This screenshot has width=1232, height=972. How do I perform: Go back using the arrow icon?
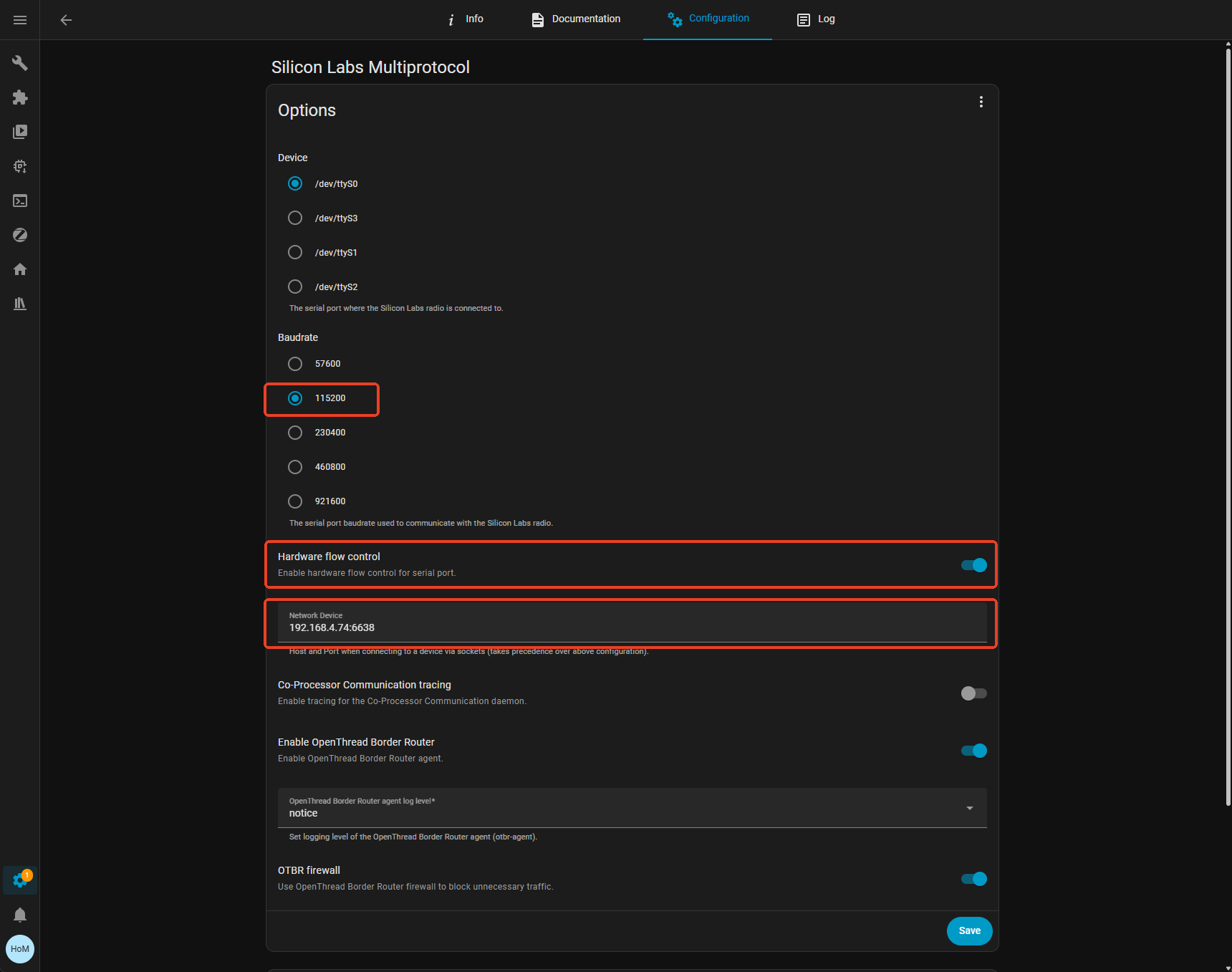point(66,20)
